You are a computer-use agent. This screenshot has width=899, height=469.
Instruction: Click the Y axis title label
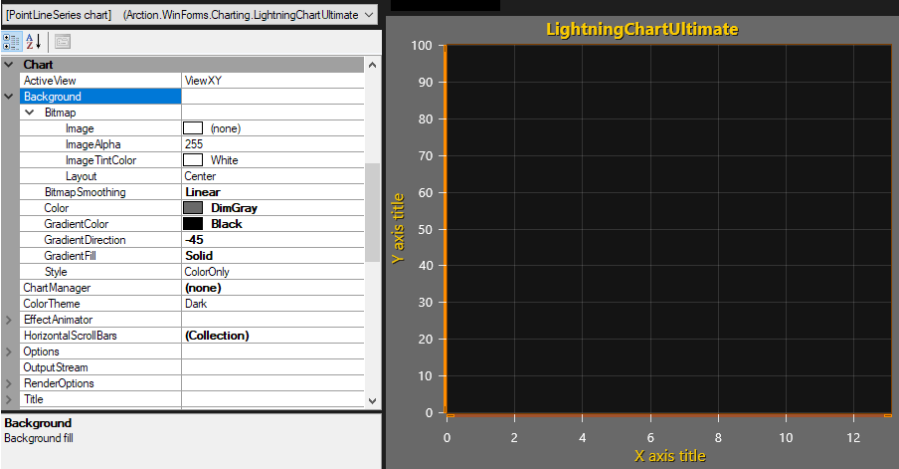398,229
